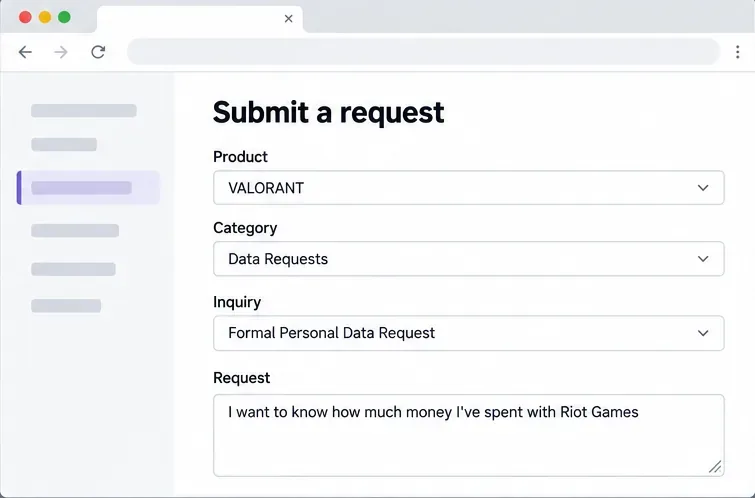Viewport: 755px width, 498px height.
Task: Select the last sidebar placeholder item
Action: point(66,306)
